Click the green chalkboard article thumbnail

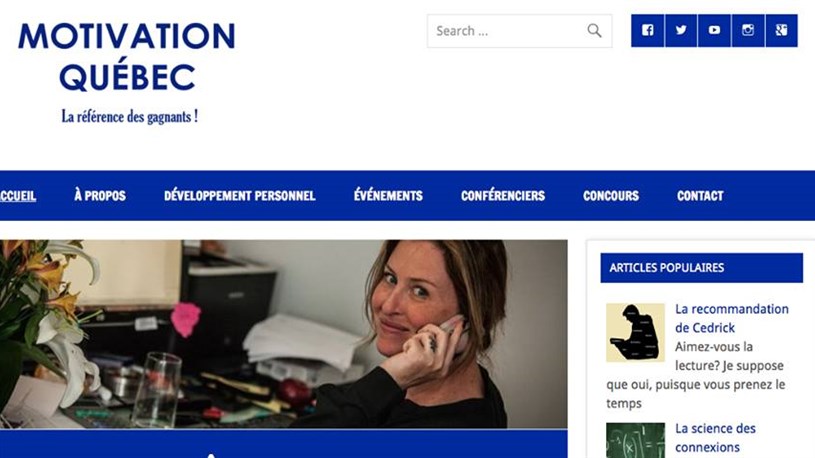coord(635,440)
